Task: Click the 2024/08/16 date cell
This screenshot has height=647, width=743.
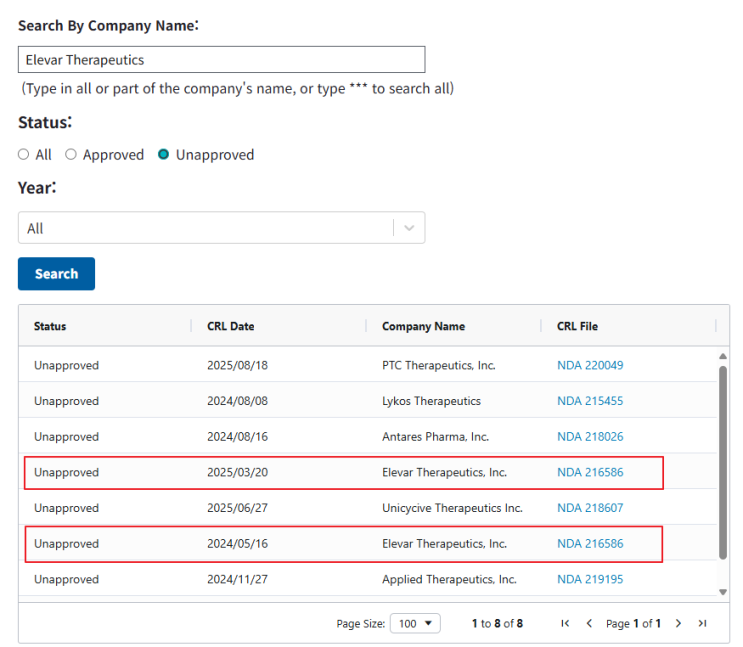Action: click(237, 436)
